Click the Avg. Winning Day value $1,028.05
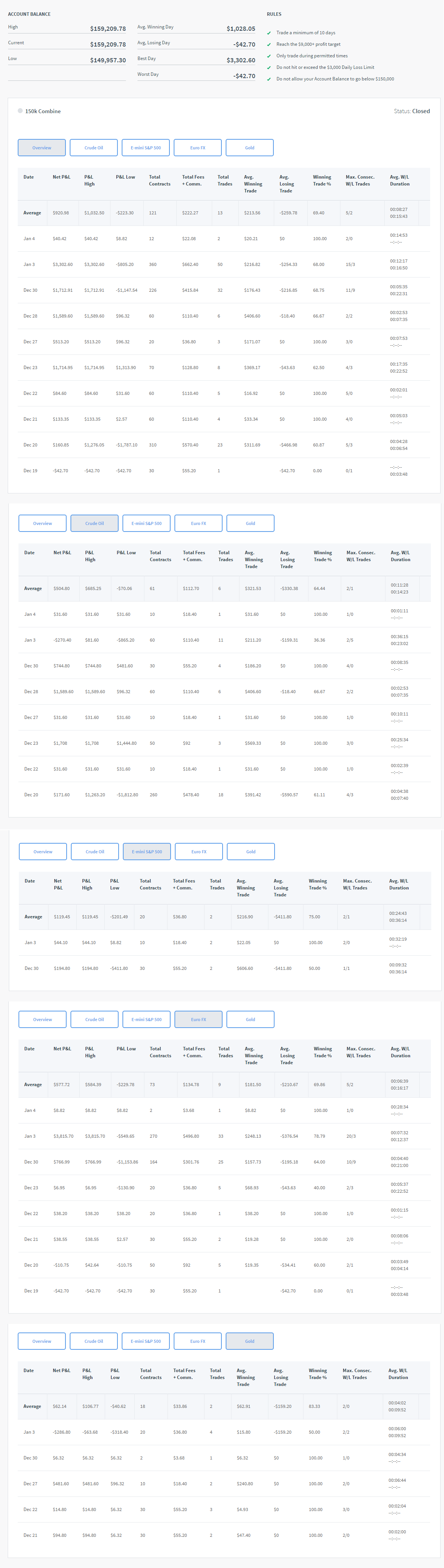444x1568 pixels. 241,28
